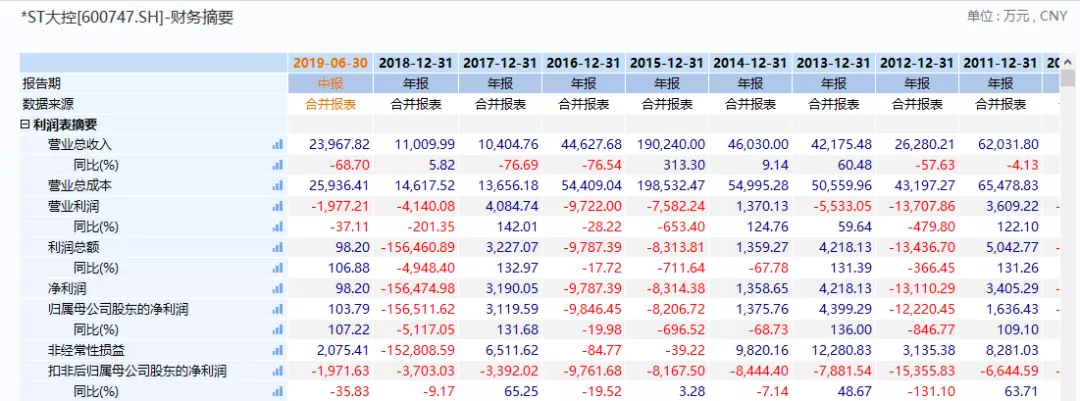The image size is (1080, 401).
Task: Select the 2015-12-31 column header
Action: [667, 63]
